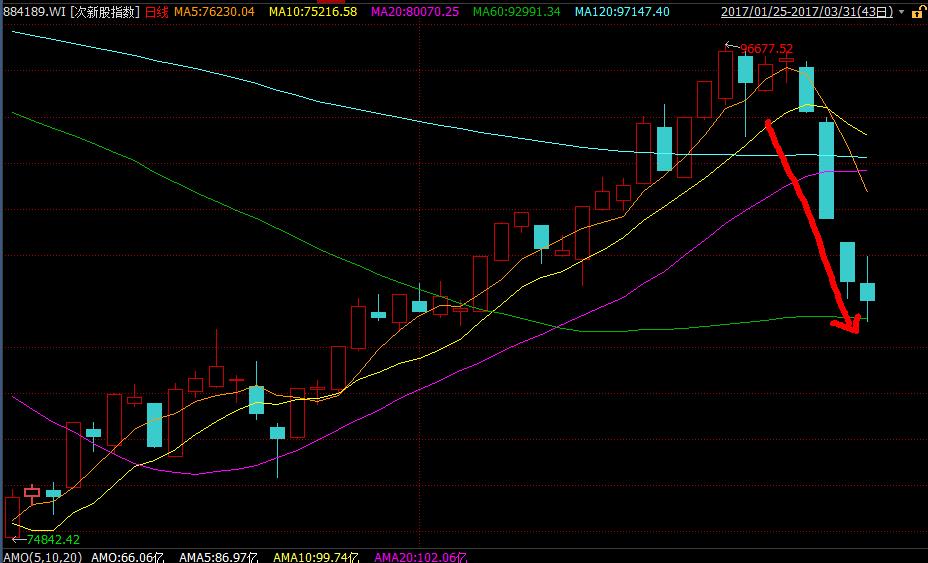The height and width of the screenshot is (563, 928).
Task: Click the AMA10:99.74亿 value
Action: pos(316,557)
